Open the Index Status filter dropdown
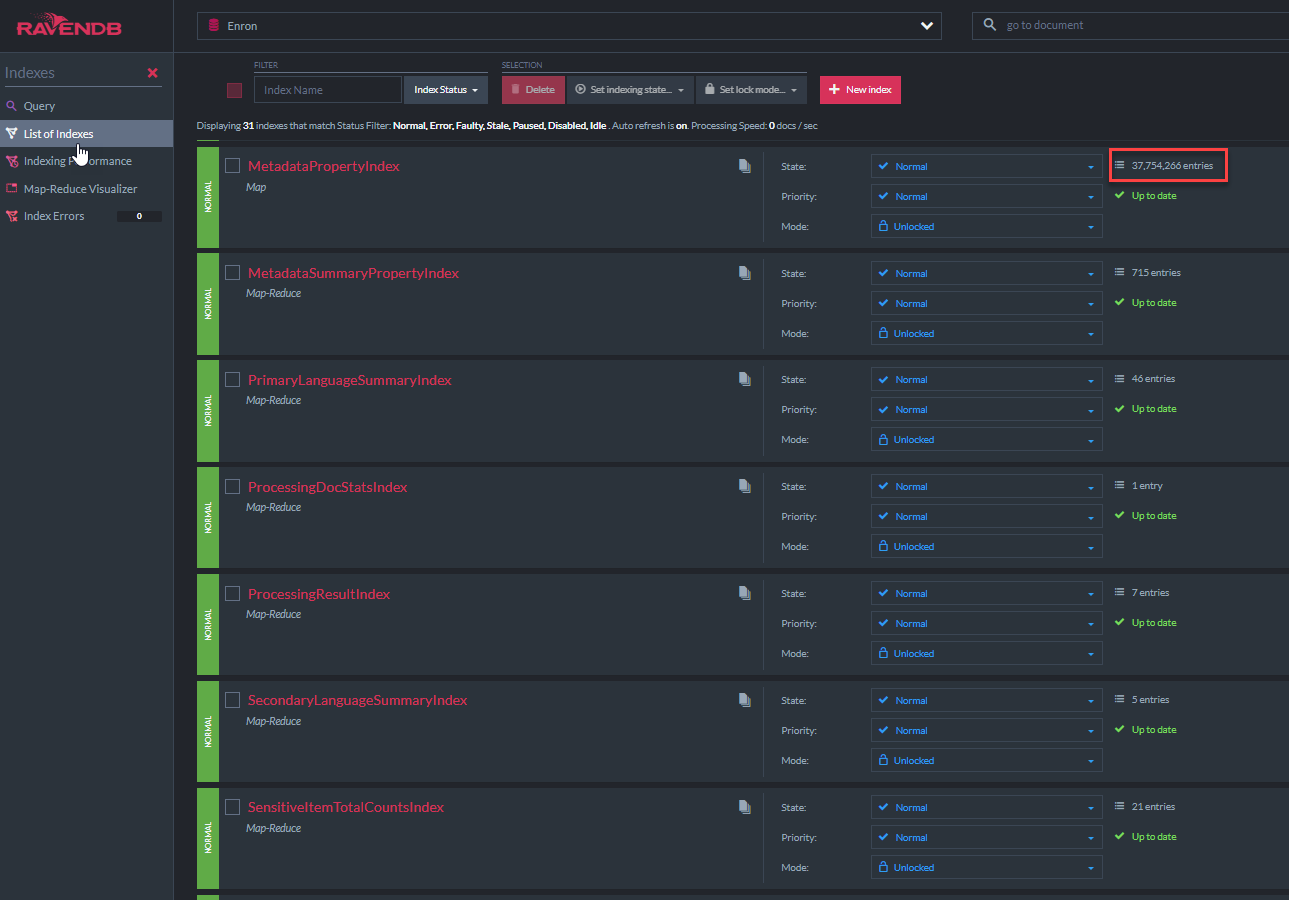This screenshot has width=1289, height=900. (446, 90)
